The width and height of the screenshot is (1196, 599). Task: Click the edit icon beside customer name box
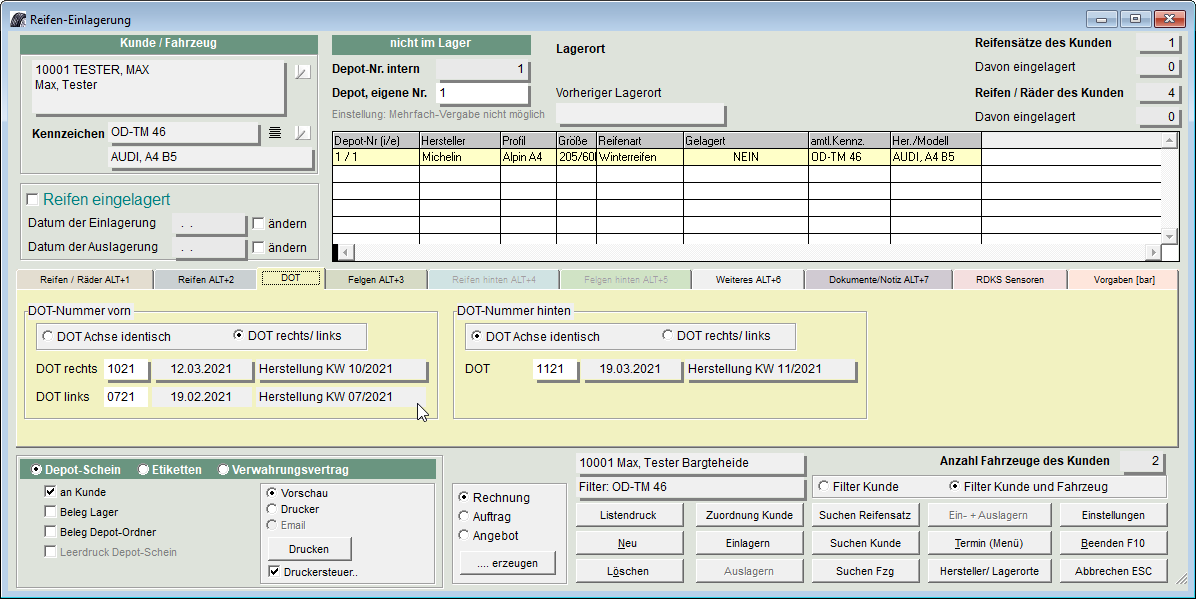coord(303,72)
